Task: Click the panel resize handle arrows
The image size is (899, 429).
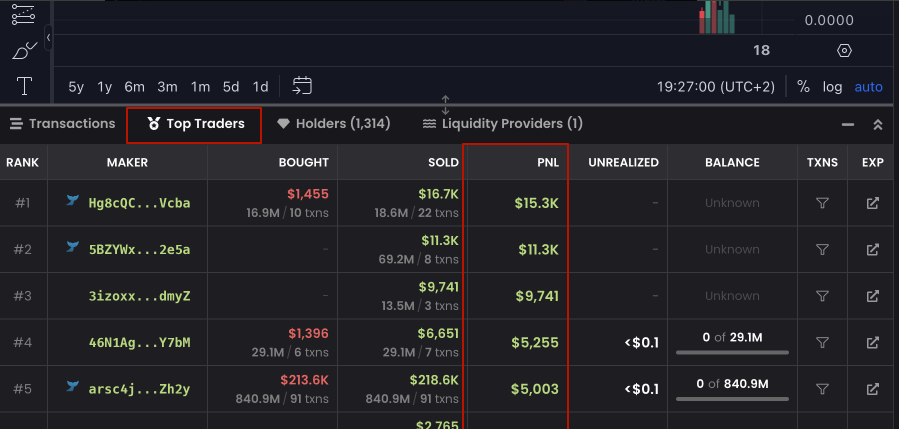Action: (x=445, y=105)
